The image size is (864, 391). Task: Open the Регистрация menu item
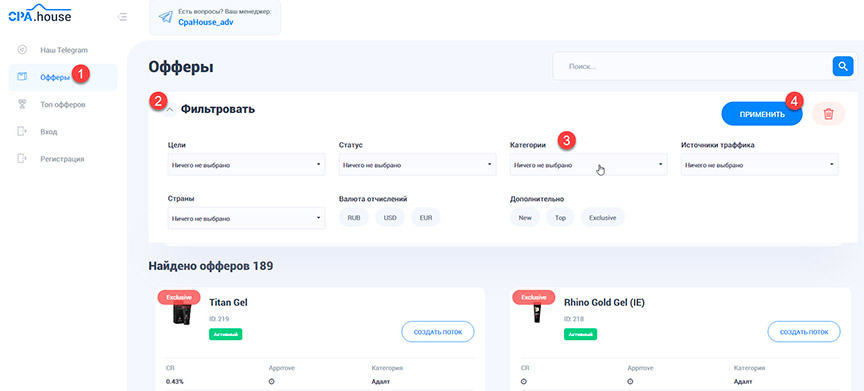pos(62,159)
